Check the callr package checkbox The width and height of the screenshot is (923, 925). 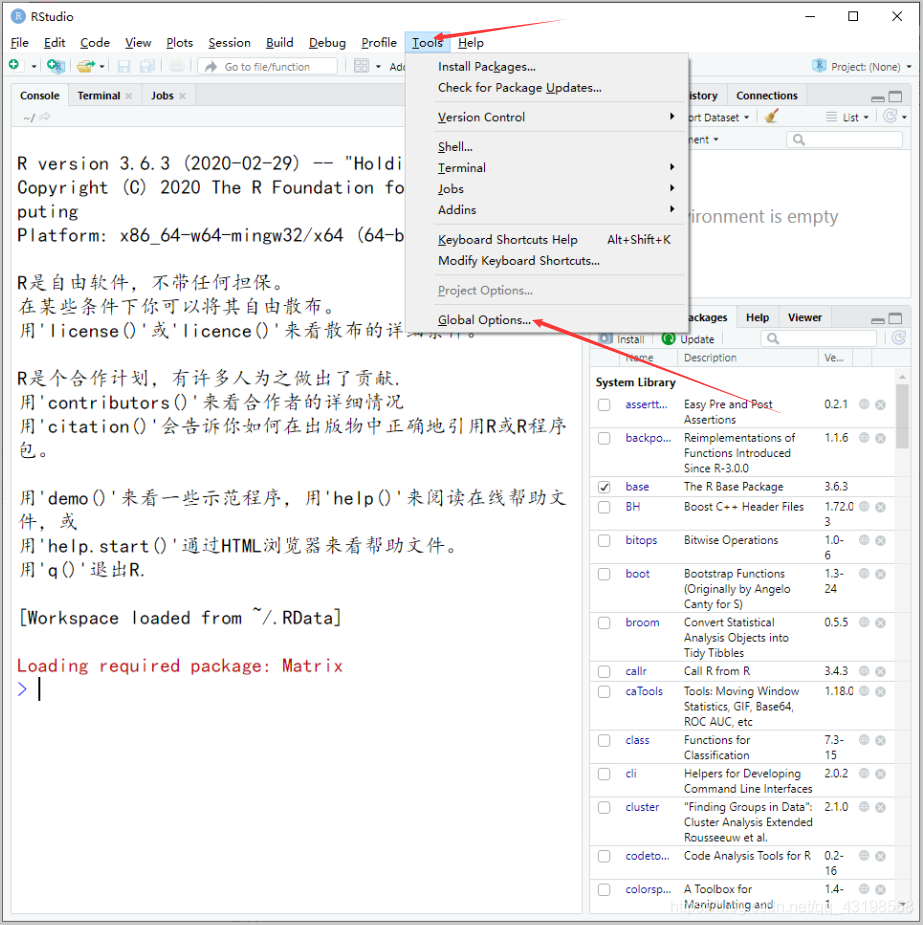click(604, 671)
